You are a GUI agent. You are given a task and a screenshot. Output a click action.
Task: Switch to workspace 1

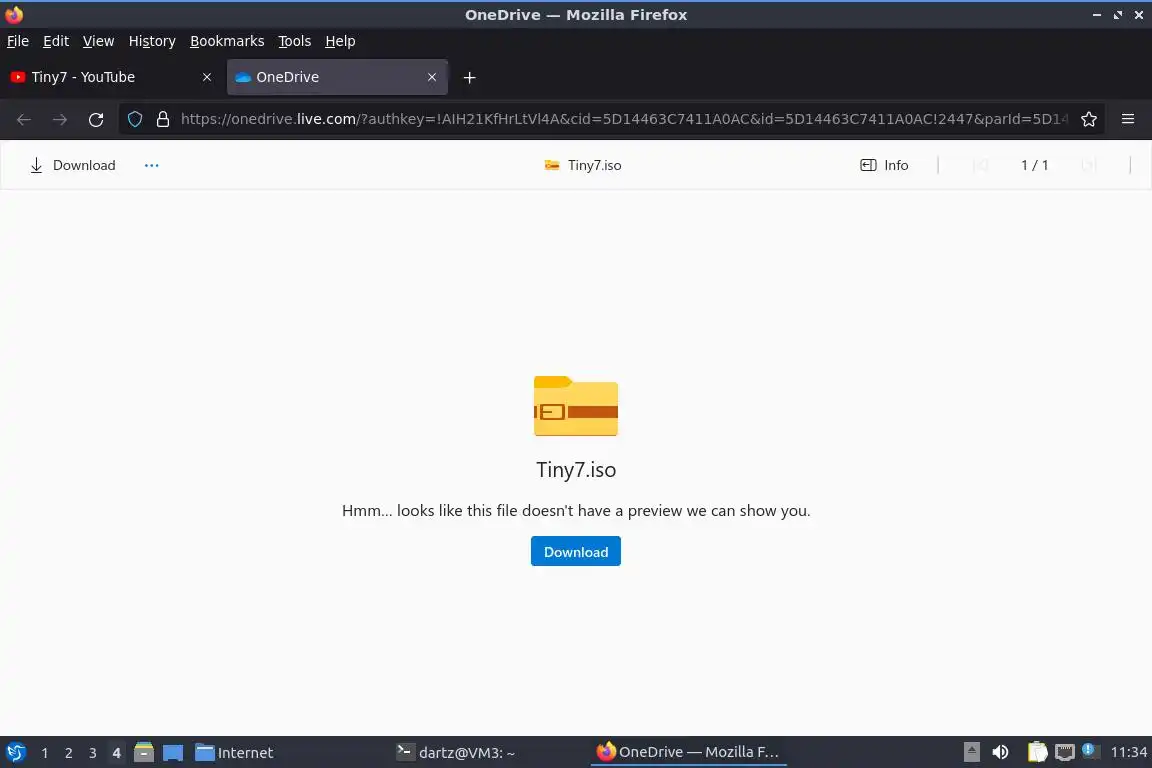coord(45,753)
